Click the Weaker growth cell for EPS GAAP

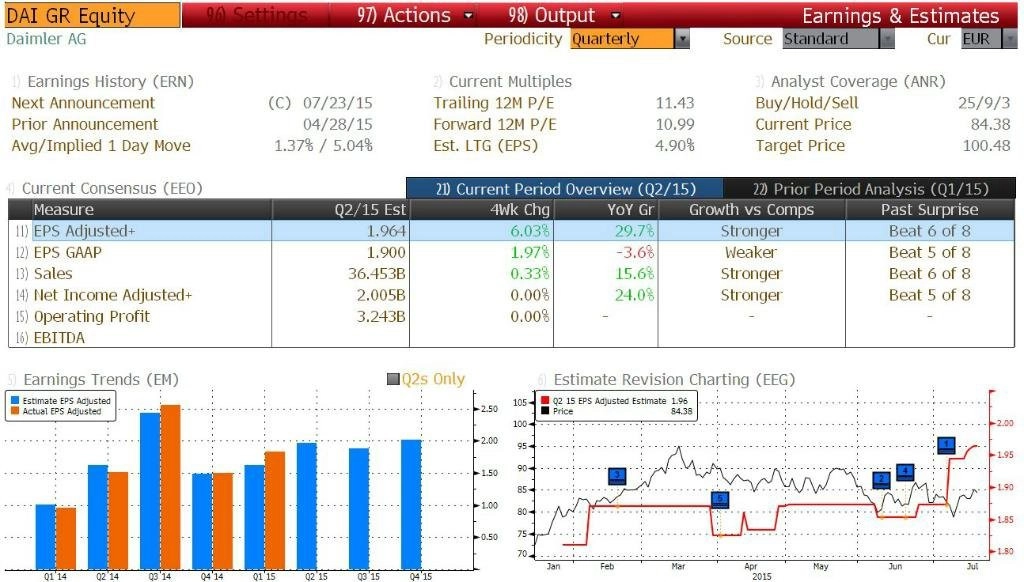(751, 252)
